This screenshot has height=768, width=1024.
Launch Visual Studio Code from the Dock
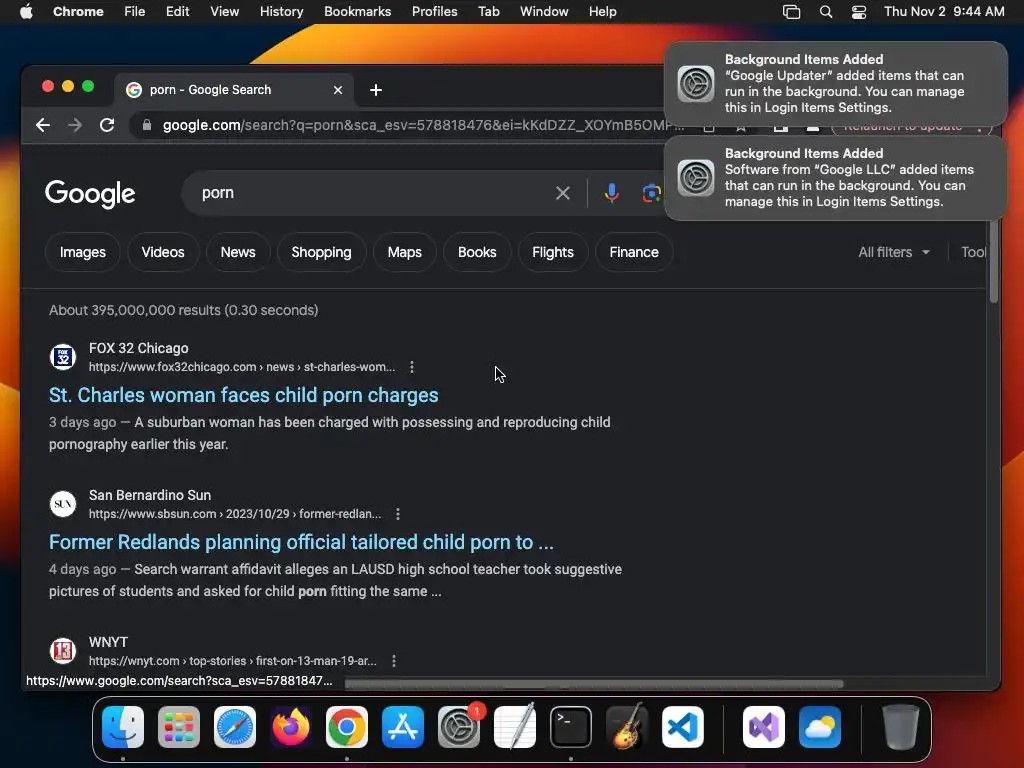click(682, 727)
